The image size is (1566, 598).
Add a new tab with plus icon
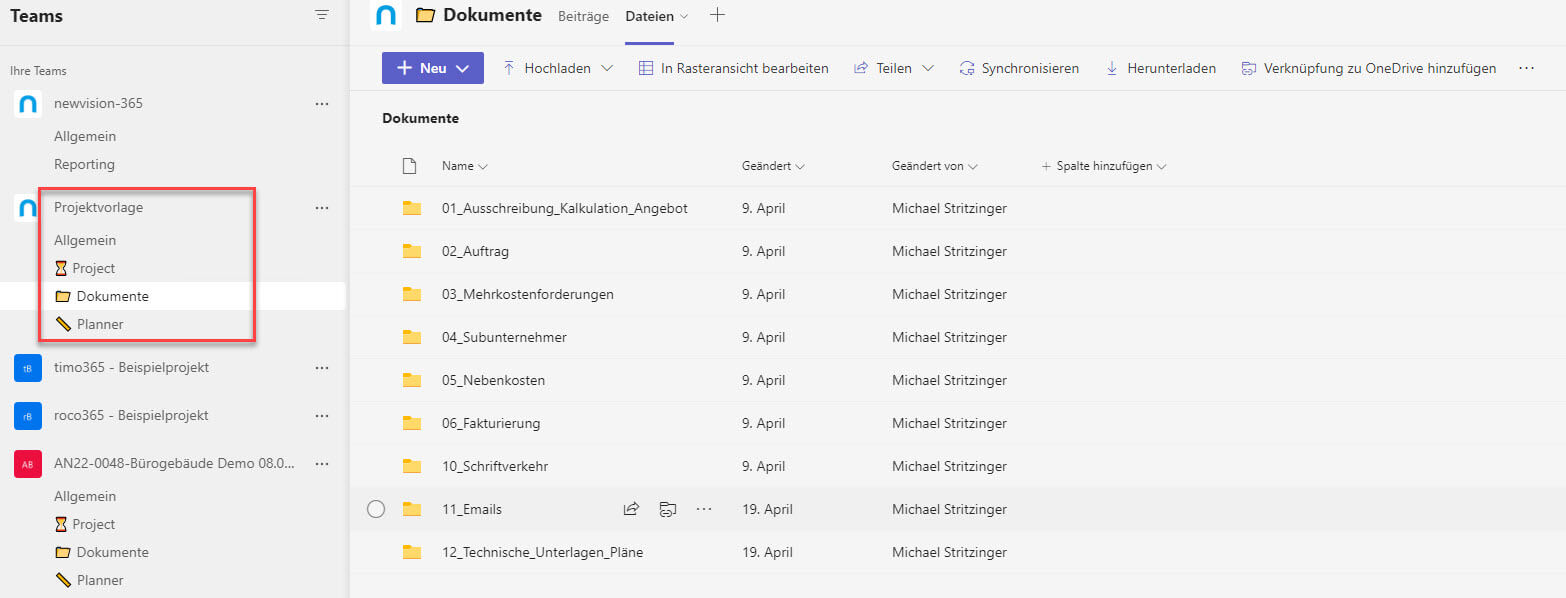pos(717,15)
